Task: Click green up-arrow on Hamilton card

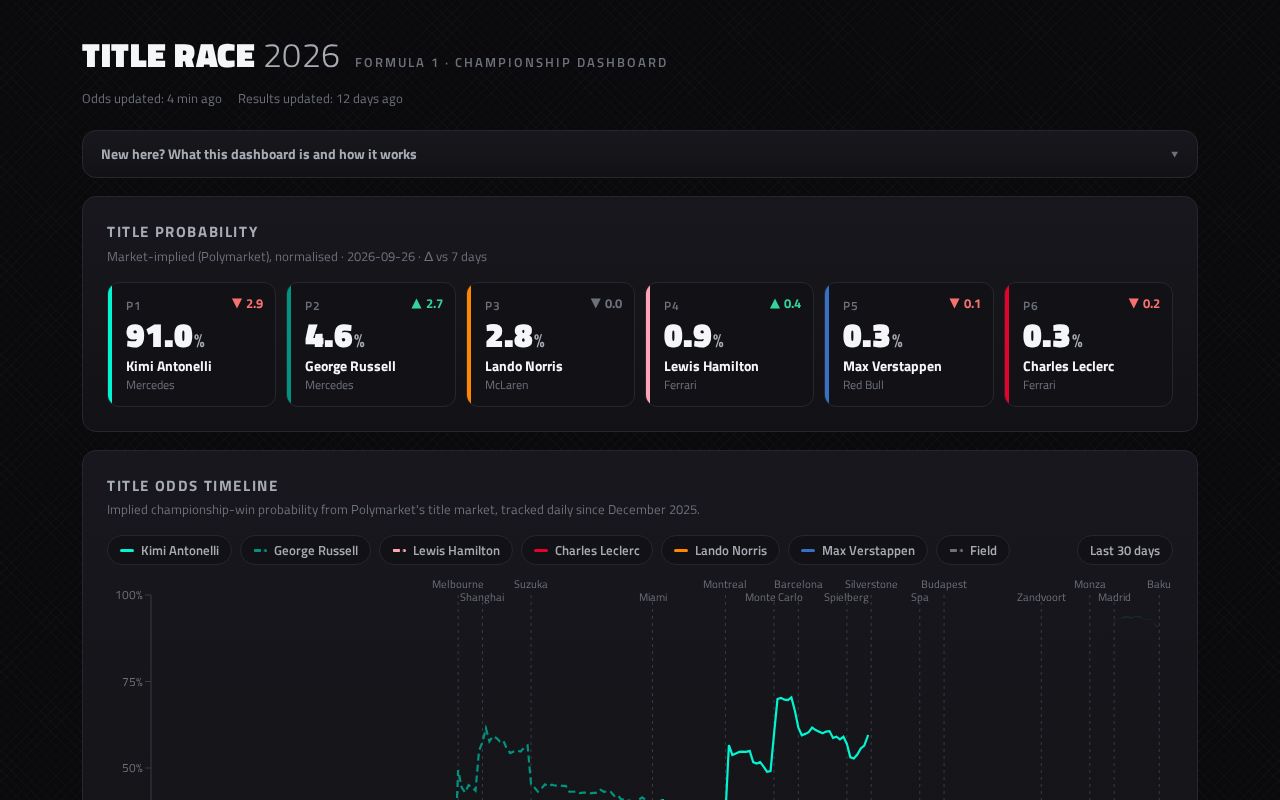Action: 775,303
